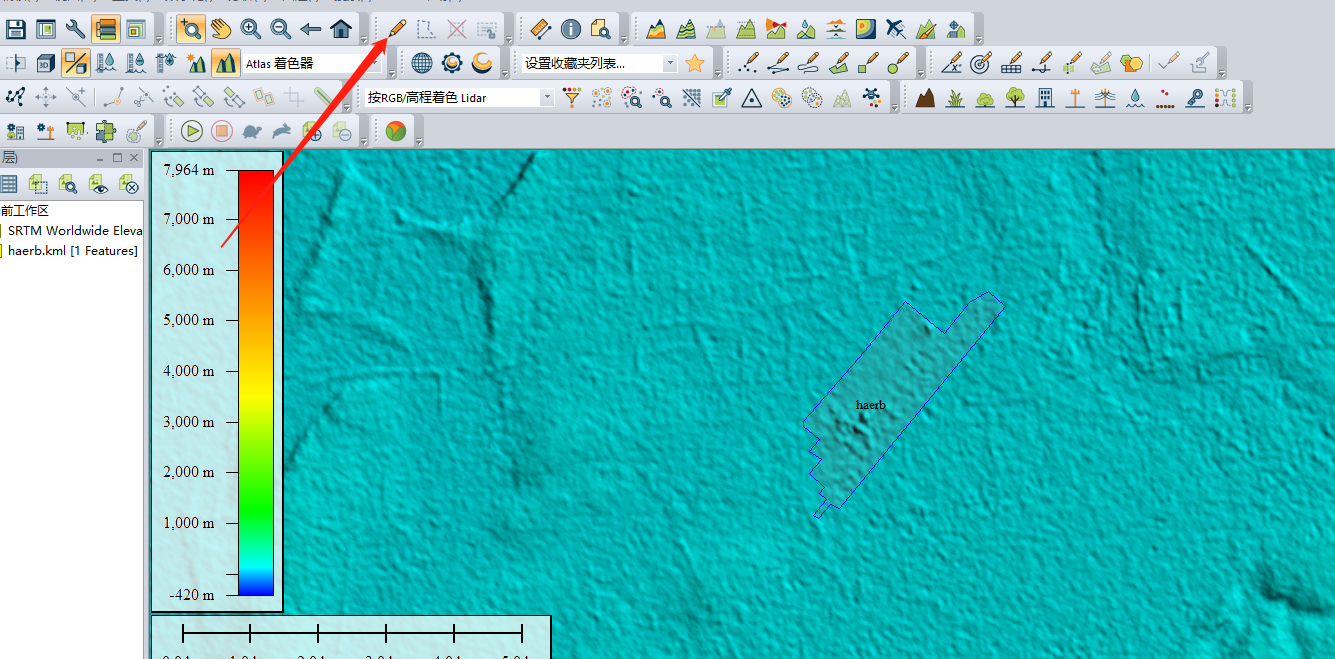Click the turtle slow speed icon
Screen dimensions: 1335x659
pos(252,131)
